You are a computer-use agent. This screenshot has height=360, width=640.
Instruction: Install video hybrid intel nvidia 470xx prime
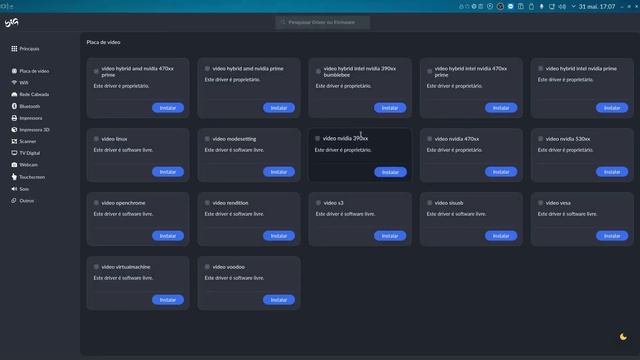pos(501,108)
